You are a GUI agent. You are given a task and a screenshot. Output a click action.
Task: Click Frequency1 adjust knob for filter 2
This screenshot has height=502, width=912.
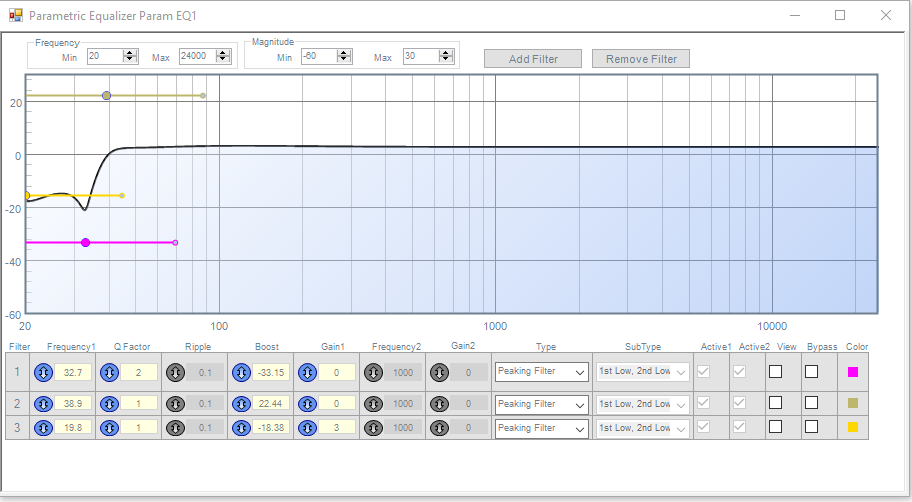tap(43, 404)
